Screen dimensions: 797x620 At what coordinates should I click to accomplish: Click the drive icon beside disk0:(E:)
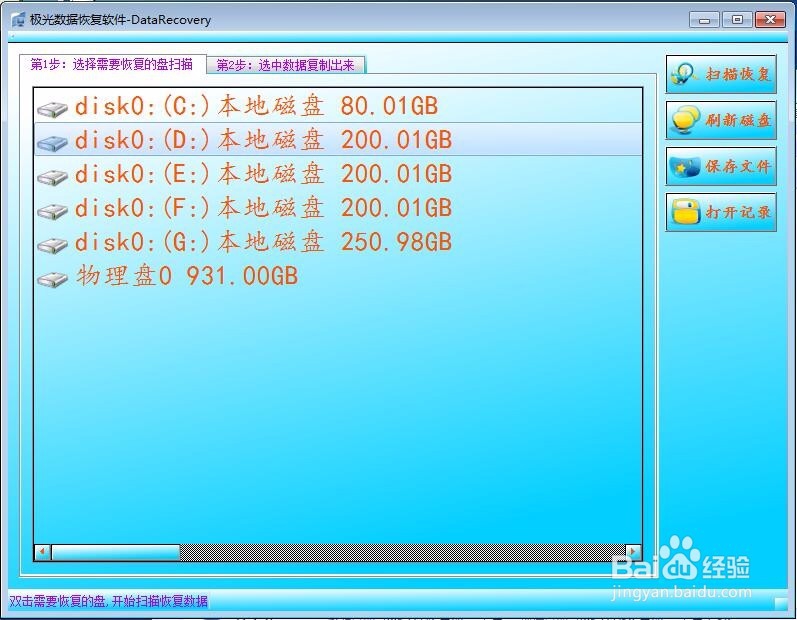(52, 177)
